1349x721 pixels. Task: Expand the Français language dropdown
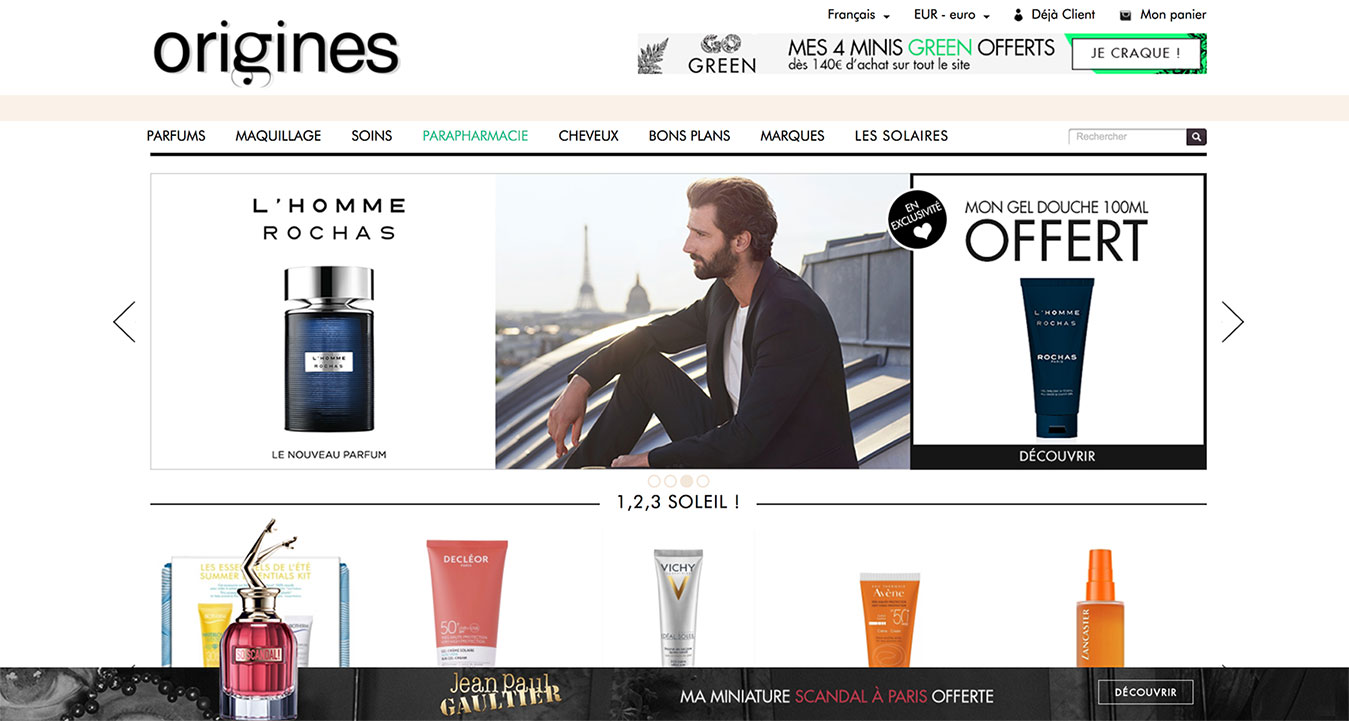(x=858, y=15)
